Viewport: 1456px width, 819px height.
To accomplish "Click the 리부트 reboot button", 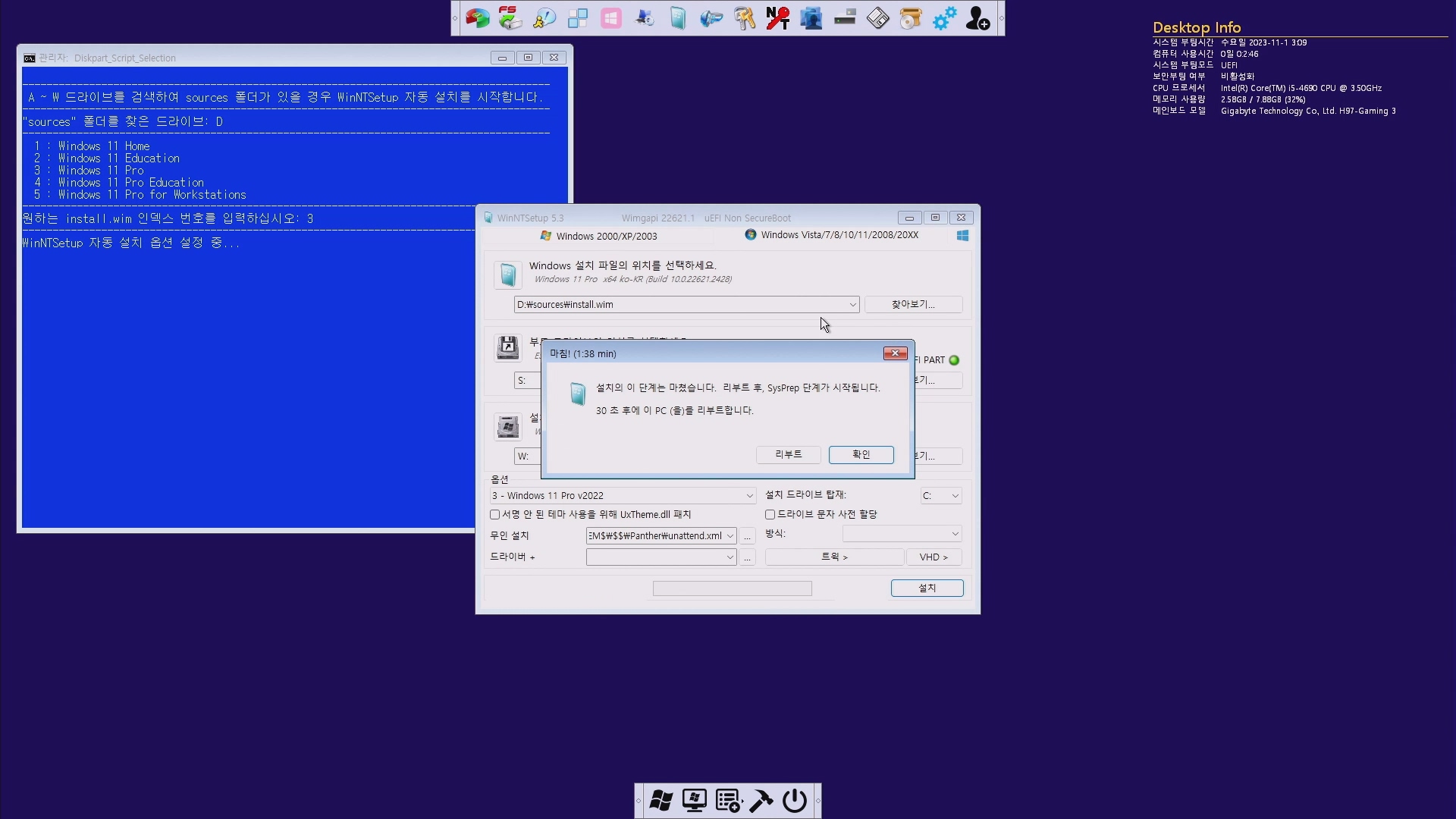I will [789, 454].
